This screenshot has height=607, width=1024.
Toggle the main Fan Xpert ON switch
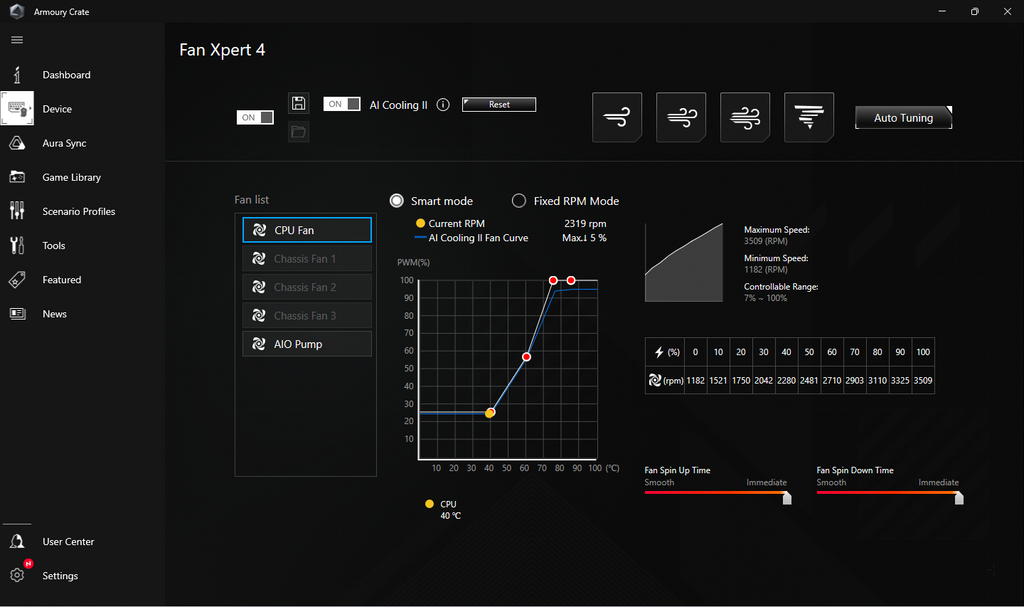tap(255, 118)
